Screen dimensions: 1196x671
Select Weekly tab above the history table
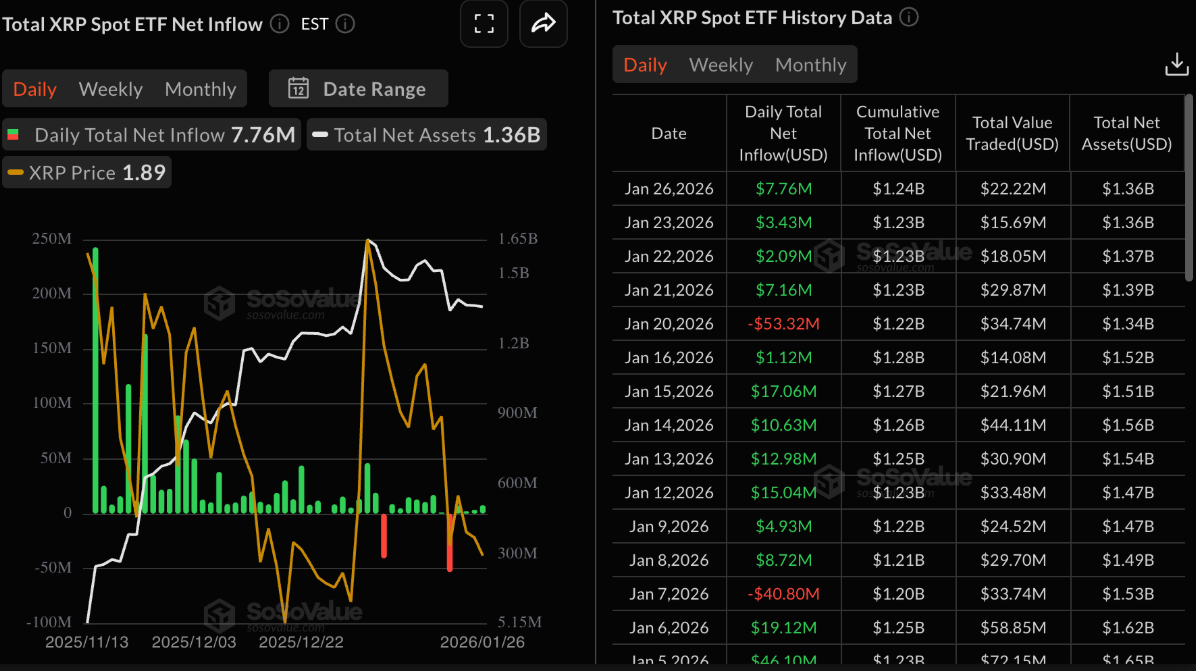721,64
